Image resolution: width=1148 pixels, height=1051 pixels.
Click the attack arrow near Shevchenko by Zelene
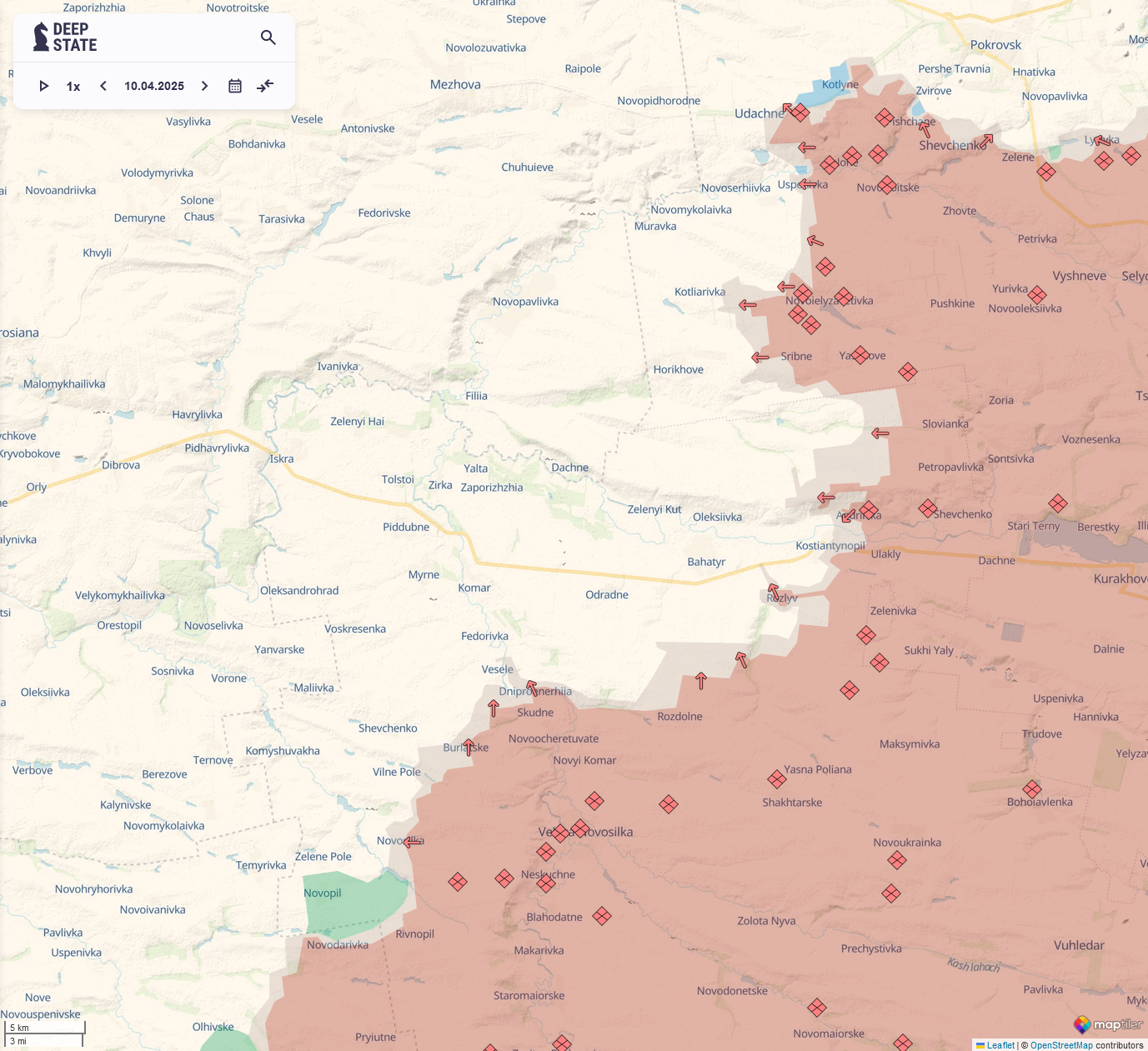(x=986, y=141)
